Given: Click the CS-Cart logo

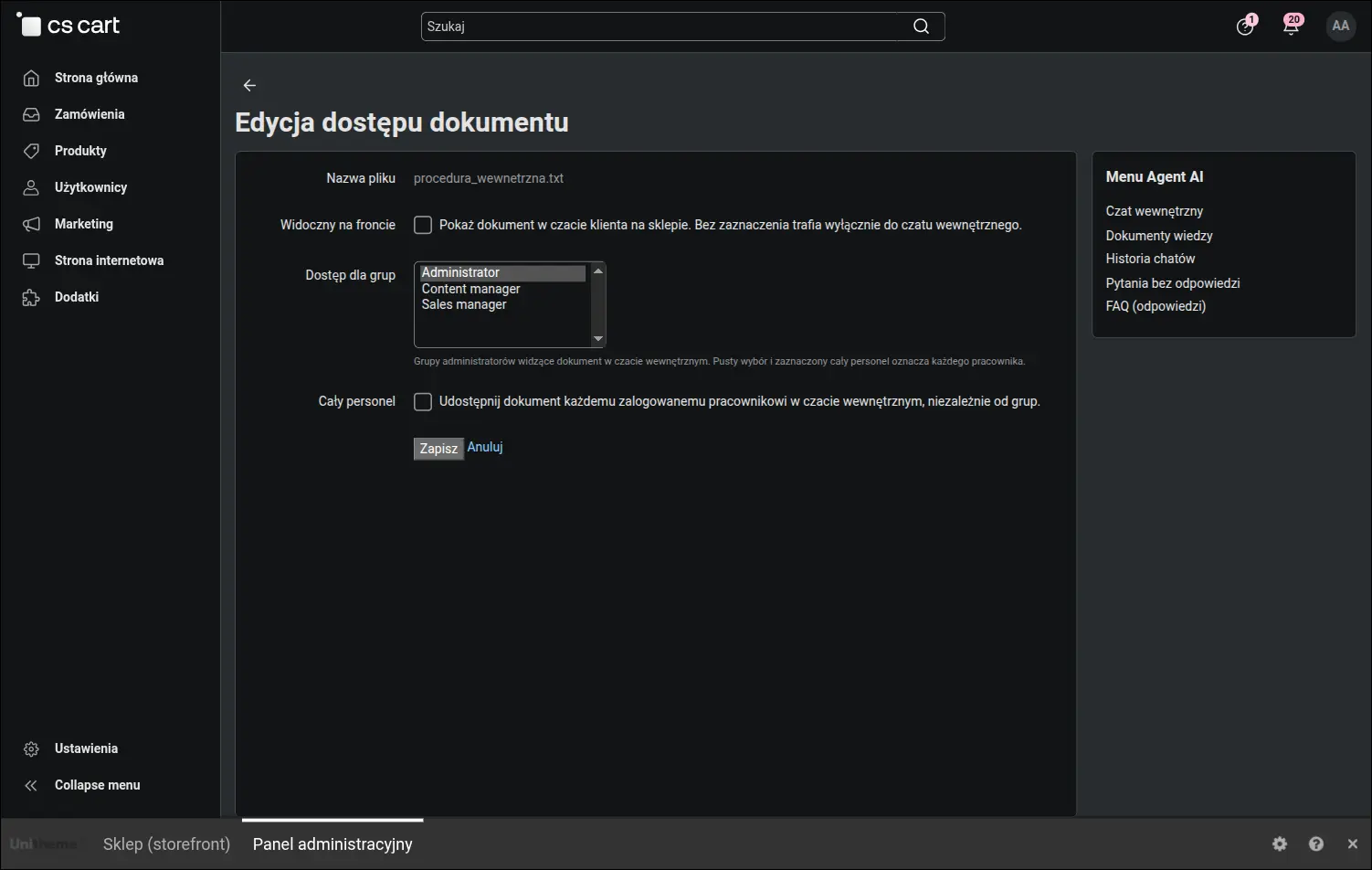Looking at the screenshot, I should [69, 26].
